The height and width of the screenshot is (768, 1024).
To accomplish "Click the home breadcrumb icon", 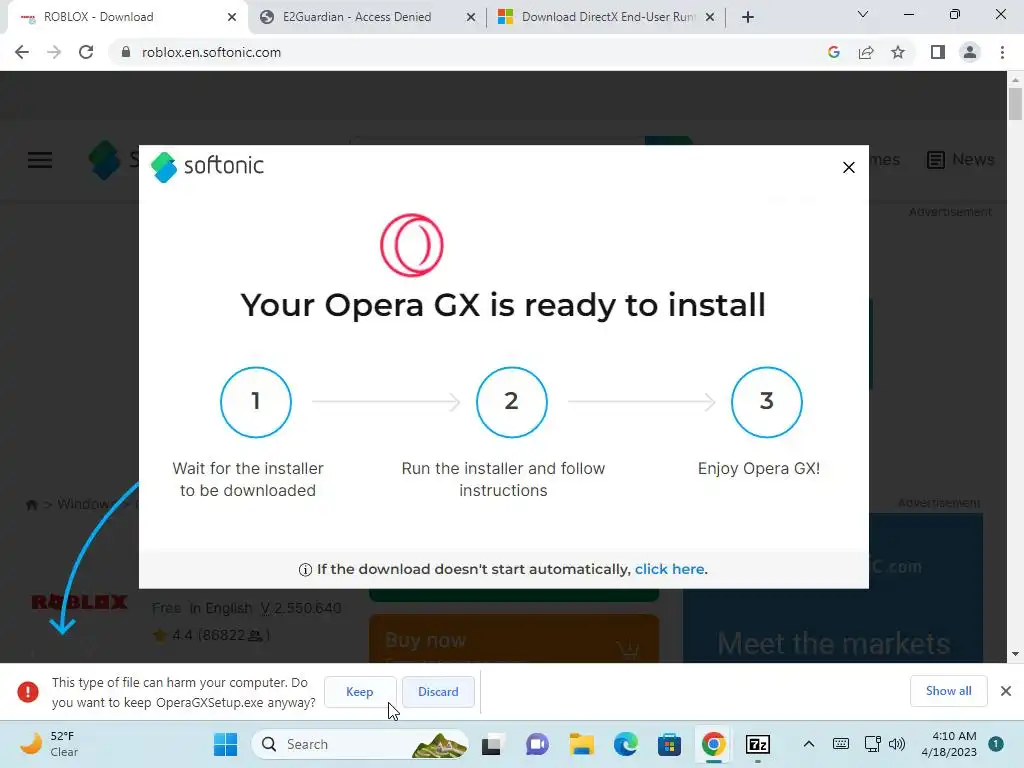I will point(31,505).
